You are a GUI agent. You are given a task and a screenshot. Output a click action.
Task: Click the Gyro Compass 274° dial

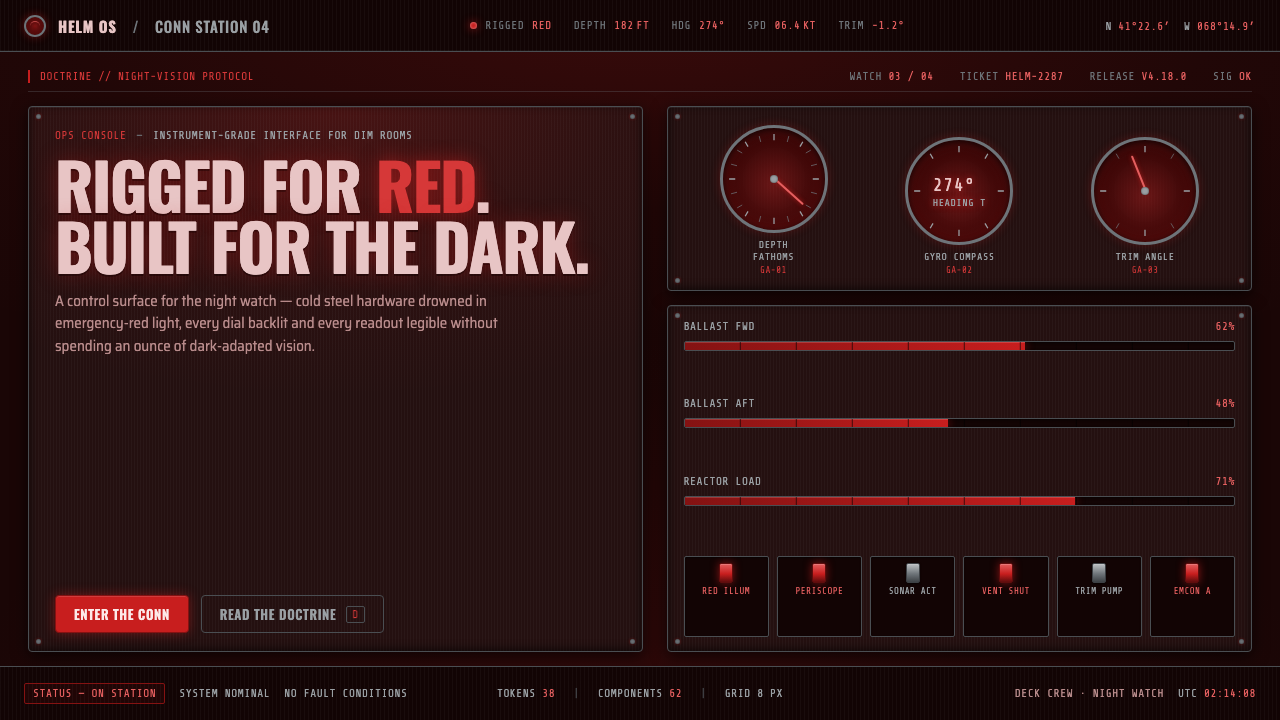(959, 191)
